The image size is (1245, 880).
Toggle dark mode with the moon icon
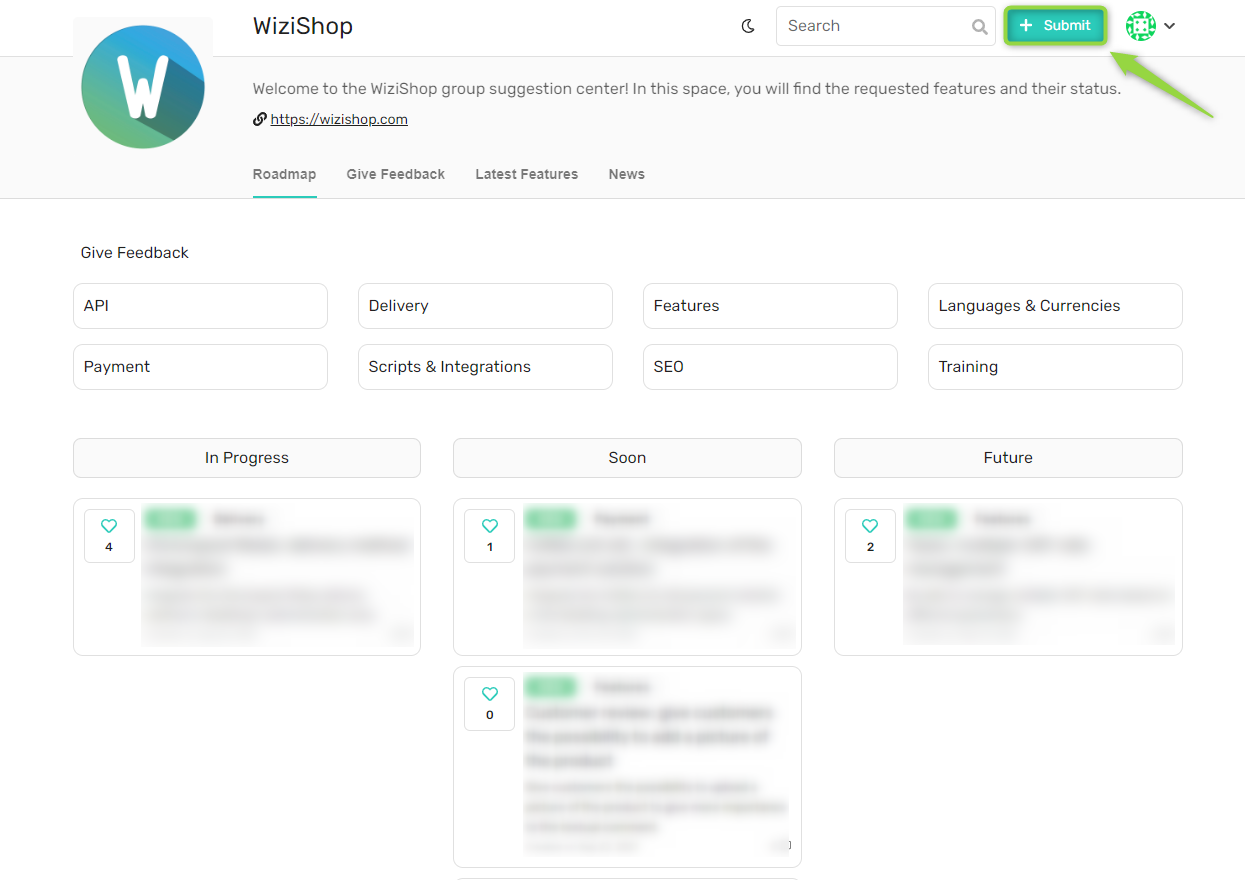click(748, 26)
